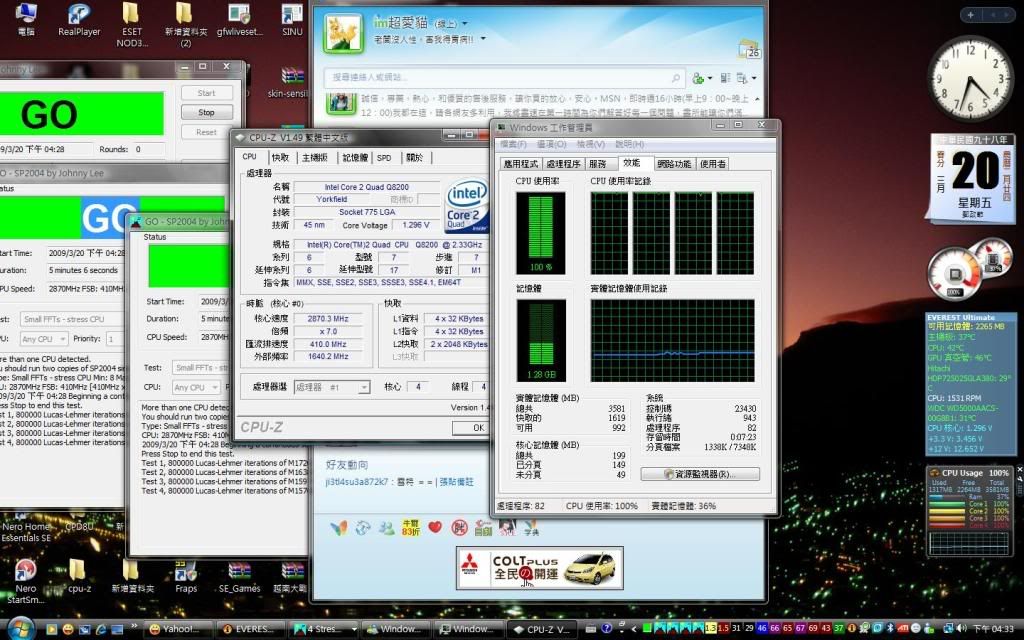Expand Messenger personal message dropdown arrow
The height and width of the screenshot is (640, 1024).
483,39
